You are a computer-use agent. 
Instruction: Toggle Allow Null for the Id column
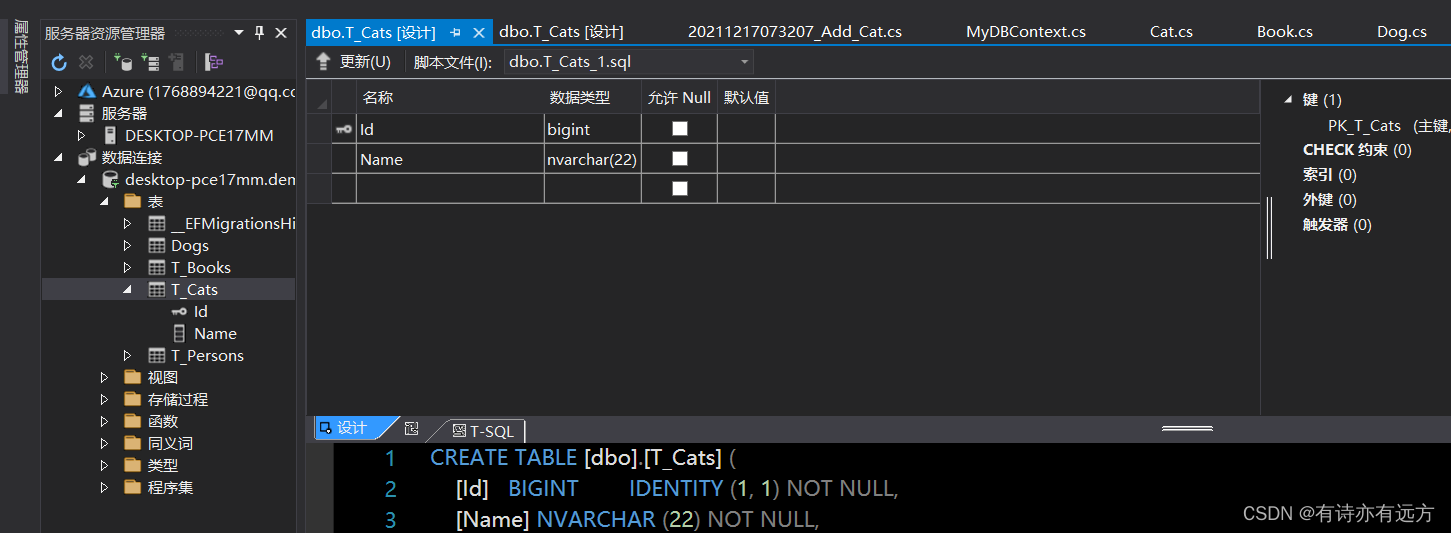click(x=680, y=129)
